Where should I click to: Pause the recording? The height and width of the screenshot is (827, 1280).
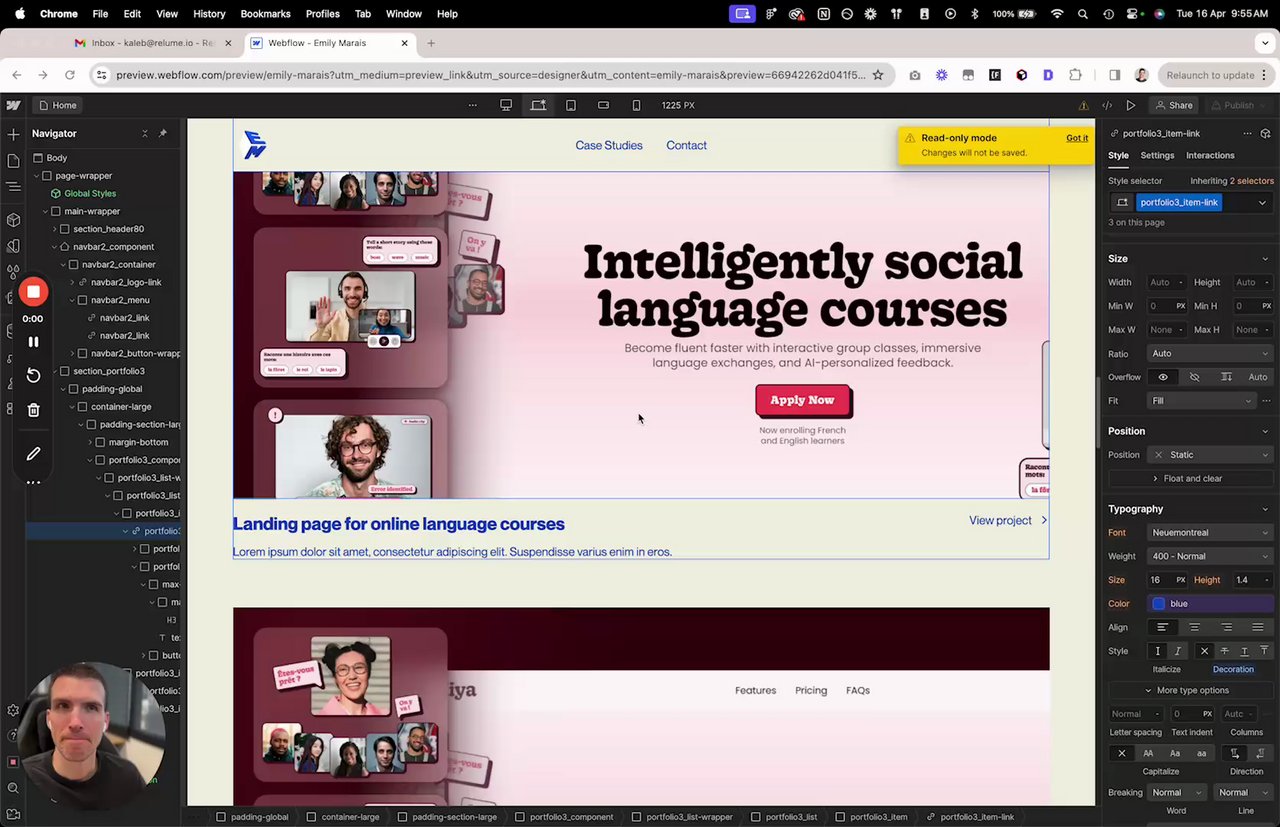(33, 342)
